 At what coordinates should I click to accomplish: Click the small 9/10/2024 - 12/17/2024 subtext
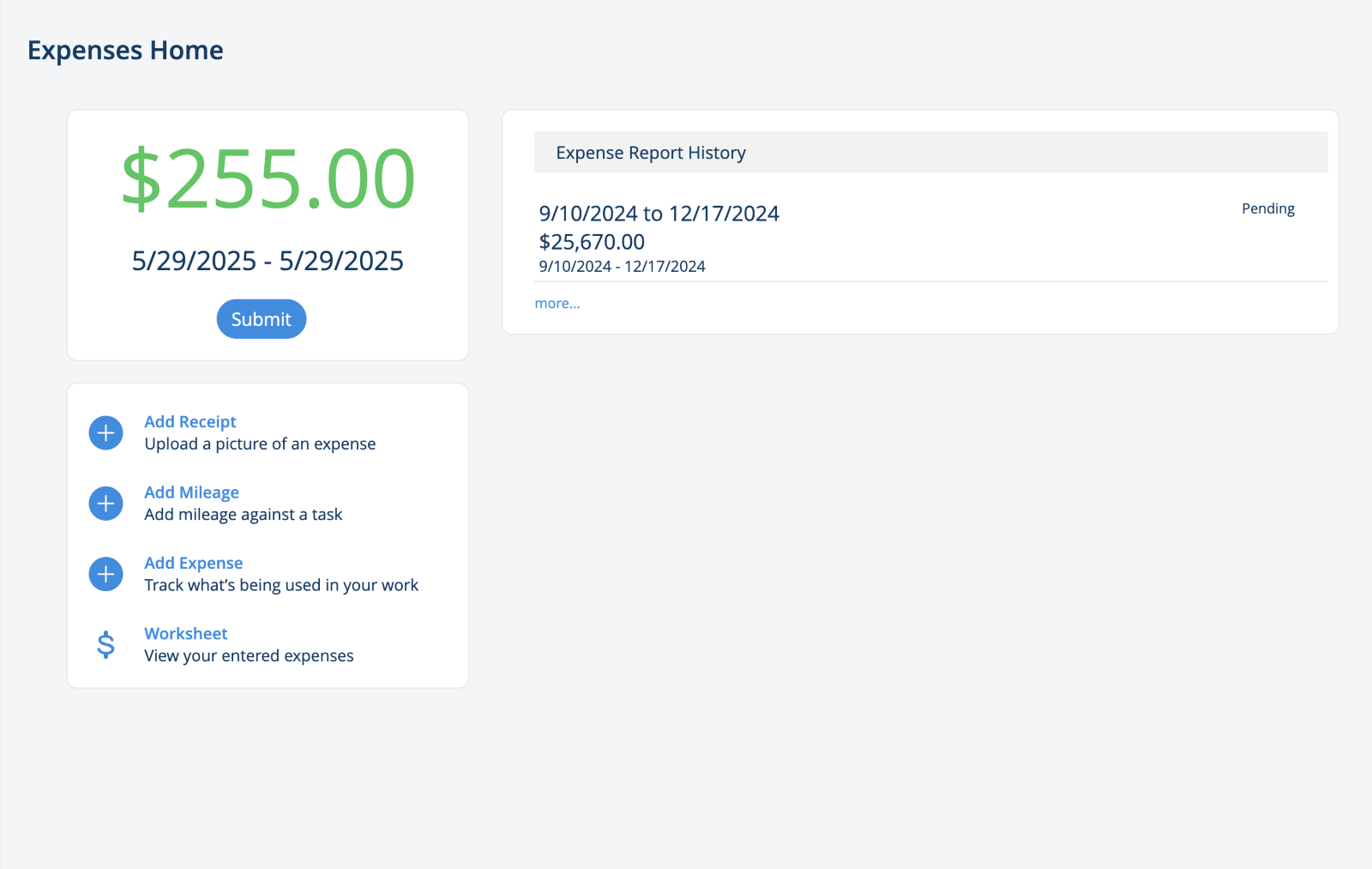click(623, 267)
